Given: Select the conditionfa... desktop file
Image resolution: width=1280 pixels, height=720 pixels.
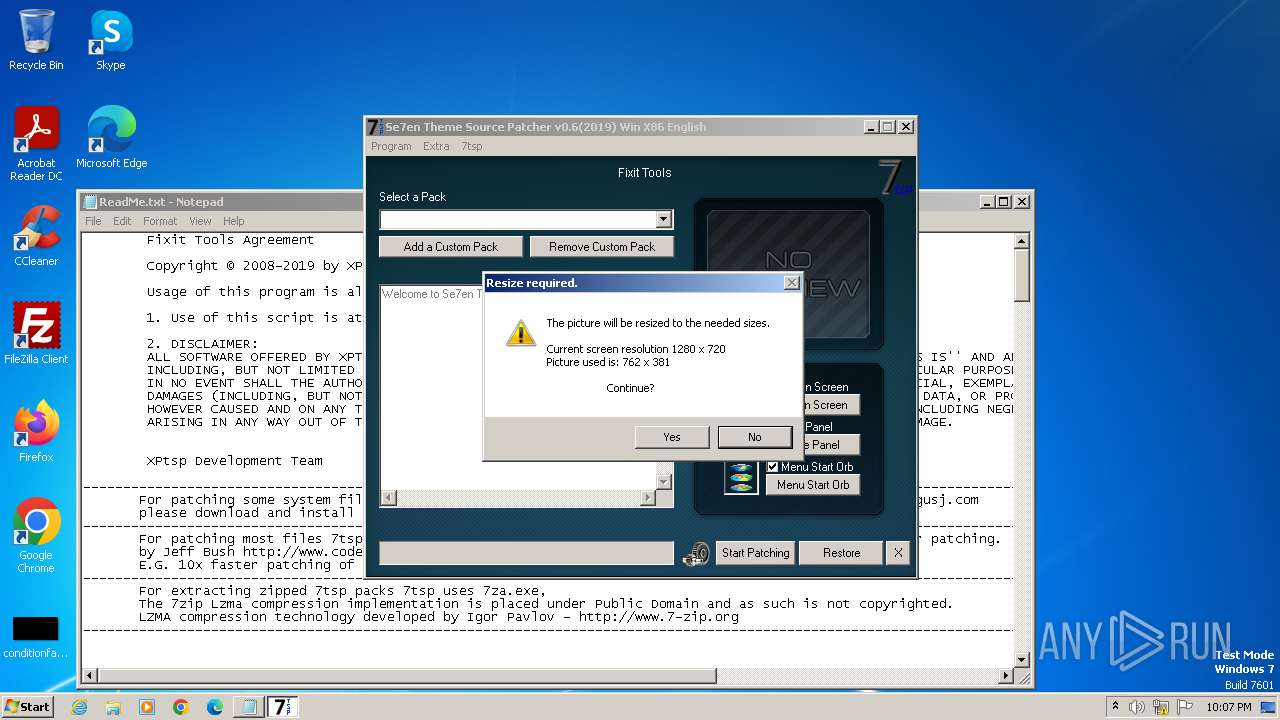Looking at the screenshot, I should pyautogui.click(x=36, y=637).
